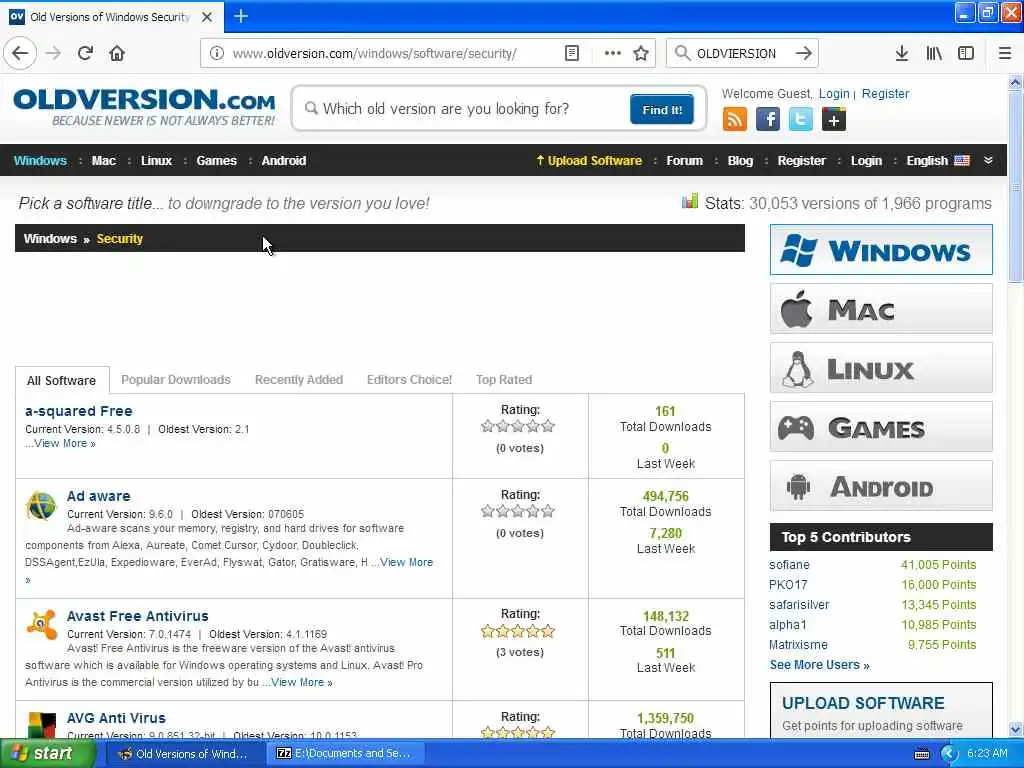This screenshot has width=1024, height=768.
Task: Click the orange RSS feed icon
Action: [x=735, y=120]
